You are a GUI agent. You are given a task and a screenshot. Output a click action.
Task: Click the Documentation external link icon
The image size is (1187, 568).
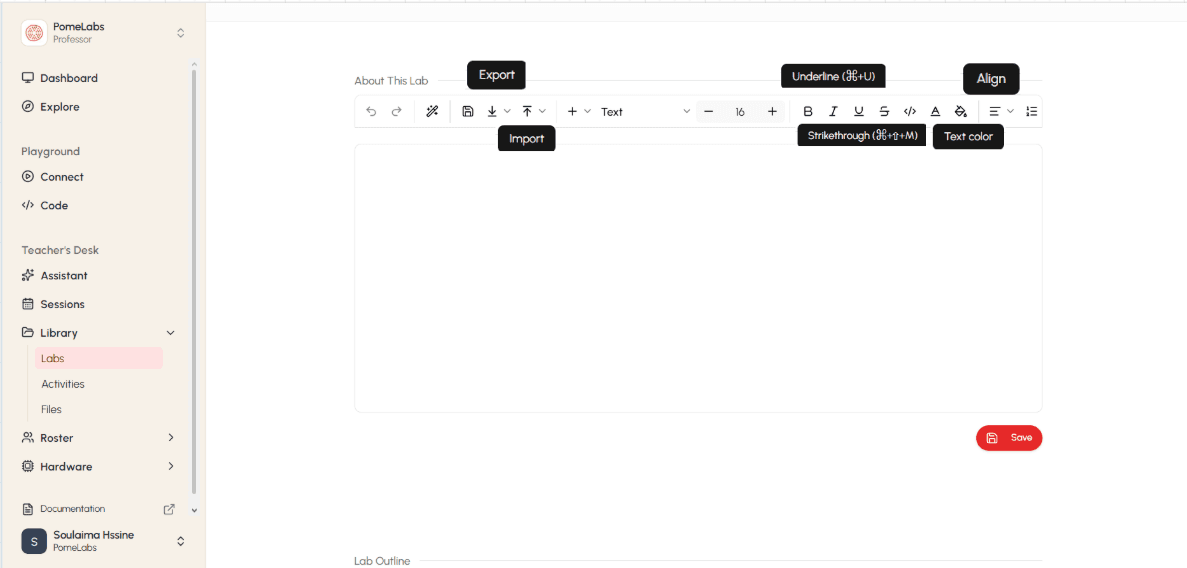pyautogui.click(x=170, y=509)
